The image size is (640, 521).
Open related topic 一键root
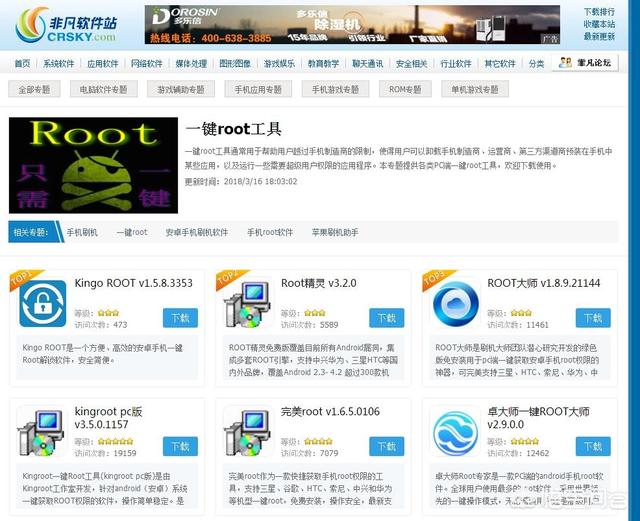pyautogui.click(x=132, y=232)
